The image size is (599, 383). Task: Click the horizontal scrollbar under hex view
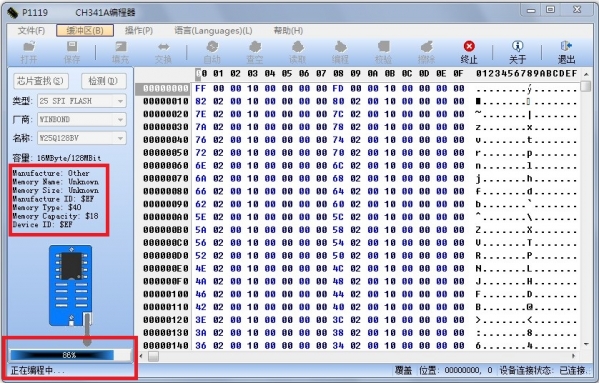pos(358,356)
